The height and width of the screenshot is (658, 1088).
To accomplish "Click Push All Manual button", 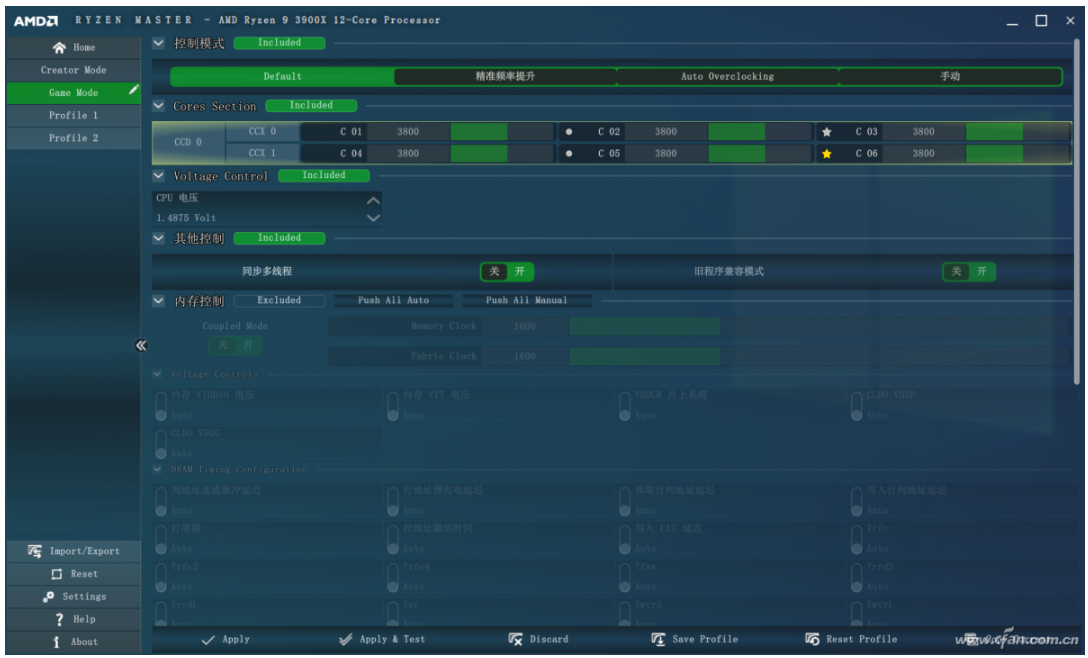I will pos(527,301).
